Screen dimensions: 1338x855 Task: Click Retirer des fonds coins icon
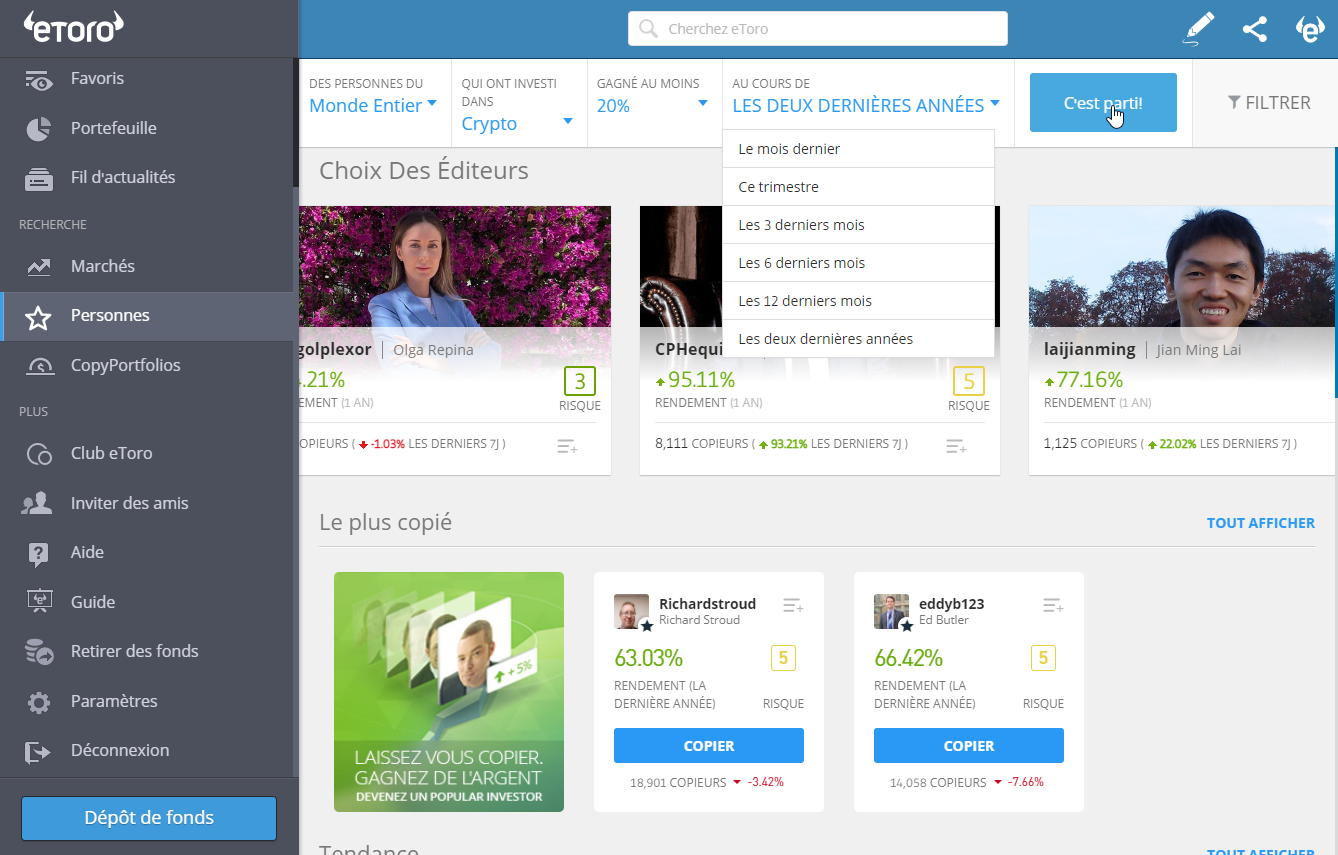point(38,652)
